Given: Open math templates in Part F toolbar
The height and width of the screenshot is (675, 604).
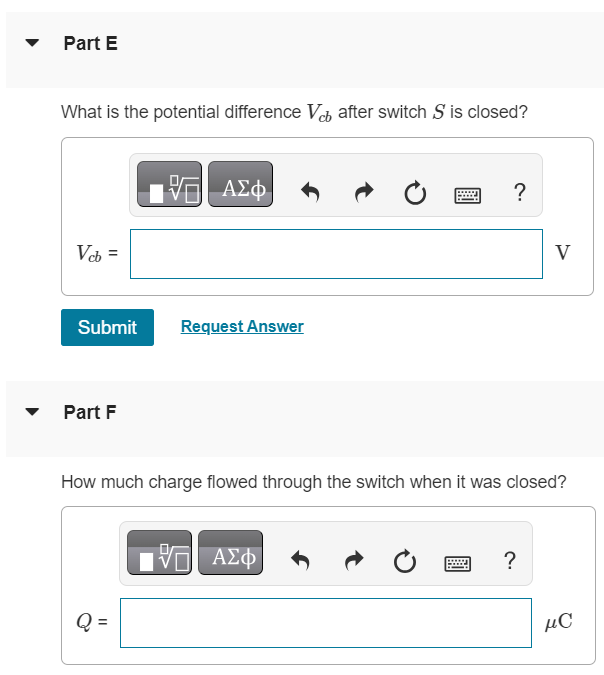Looking at the screenshot, I should (x=159, y=553).
